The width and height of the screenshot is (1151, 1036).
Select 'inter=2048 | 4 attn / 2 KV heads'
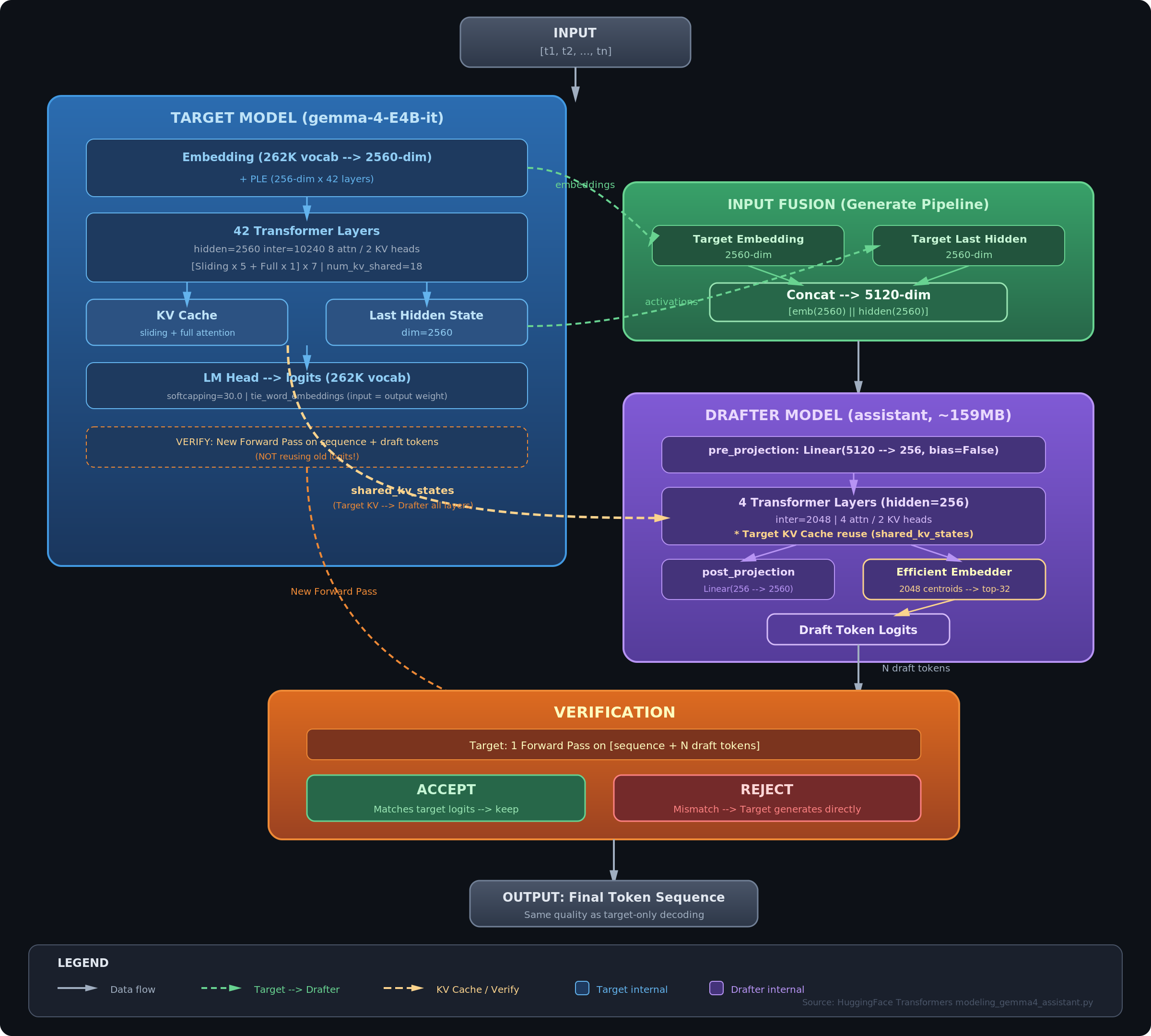click(x=853, y=519)
